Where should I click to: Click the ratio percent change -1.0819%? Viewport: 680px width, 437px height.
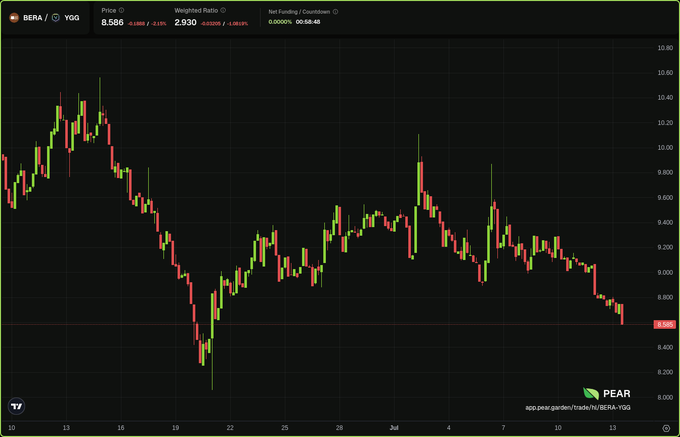pos(238,24)
